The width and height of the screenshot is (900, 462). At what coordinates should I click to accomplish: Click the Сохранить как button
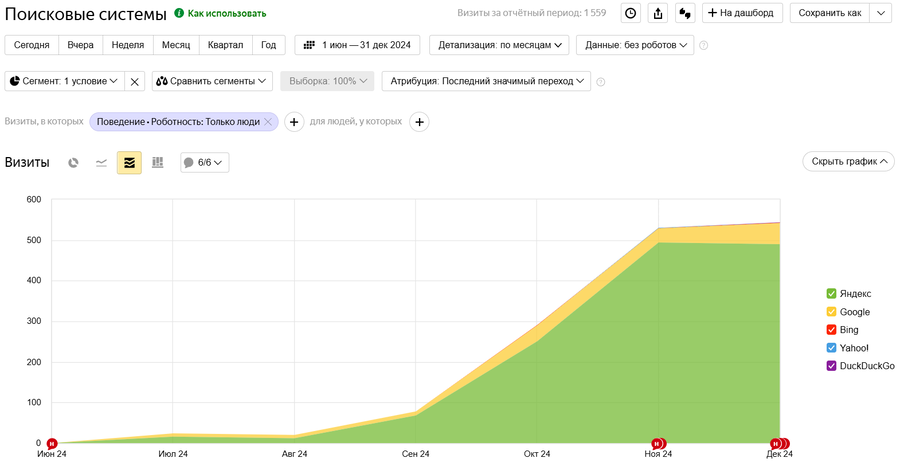(830, 13)
